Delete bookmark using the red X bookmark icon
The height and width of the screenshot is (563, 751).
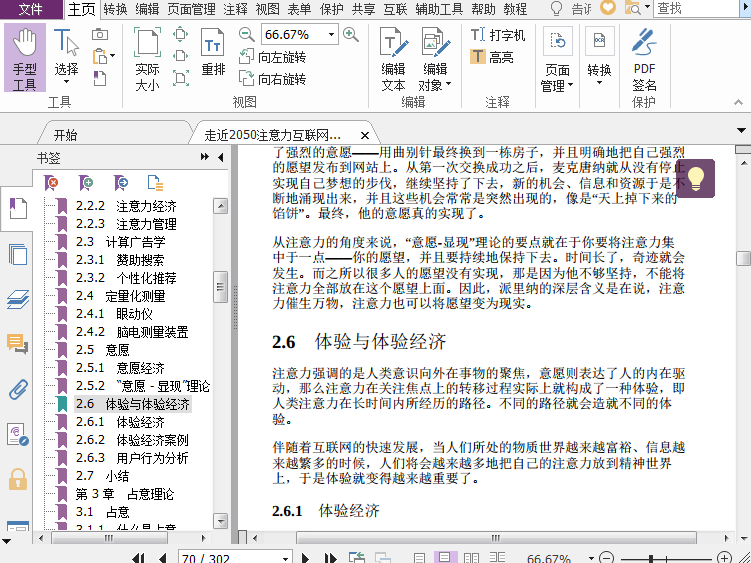coord(51,183)
